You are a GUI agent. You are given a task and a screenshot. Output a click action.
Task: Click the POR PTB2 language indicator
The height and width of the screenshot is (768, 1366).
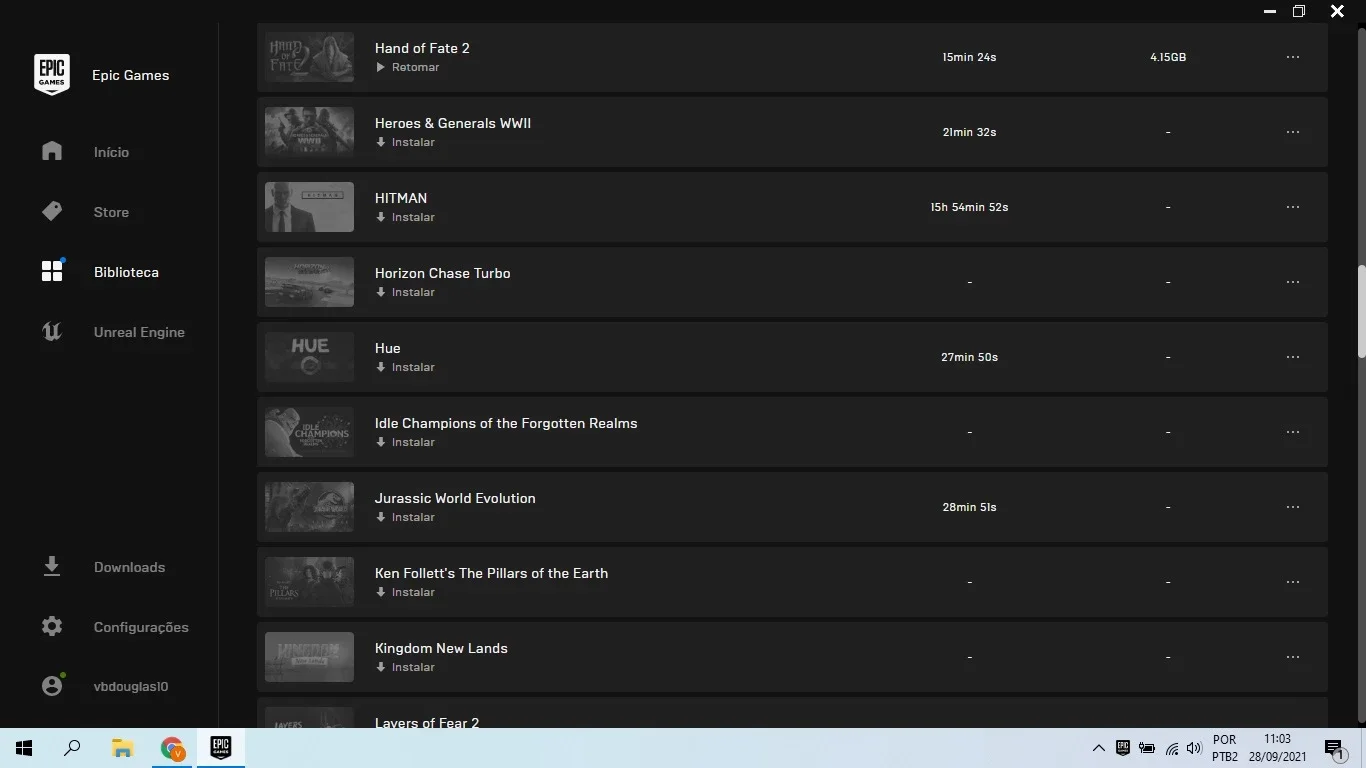tap(1225, 748)
